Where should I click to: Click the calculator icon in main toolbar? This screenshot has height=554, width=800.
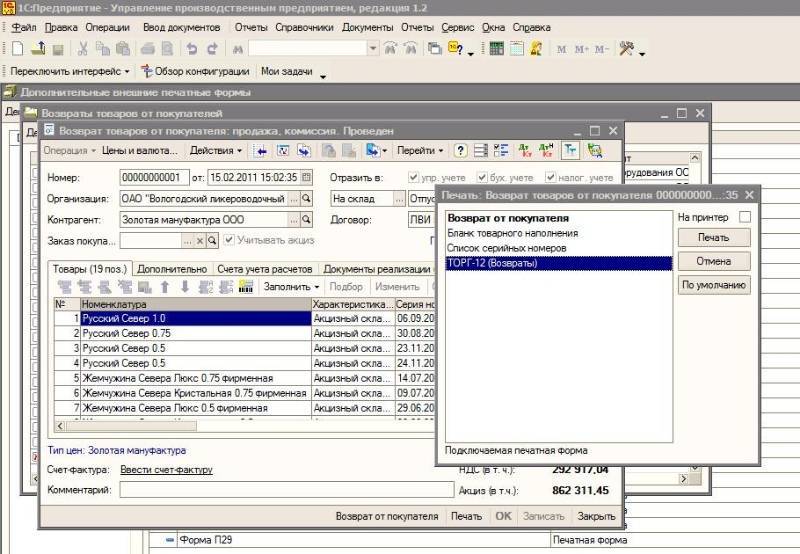click(497, 48)
